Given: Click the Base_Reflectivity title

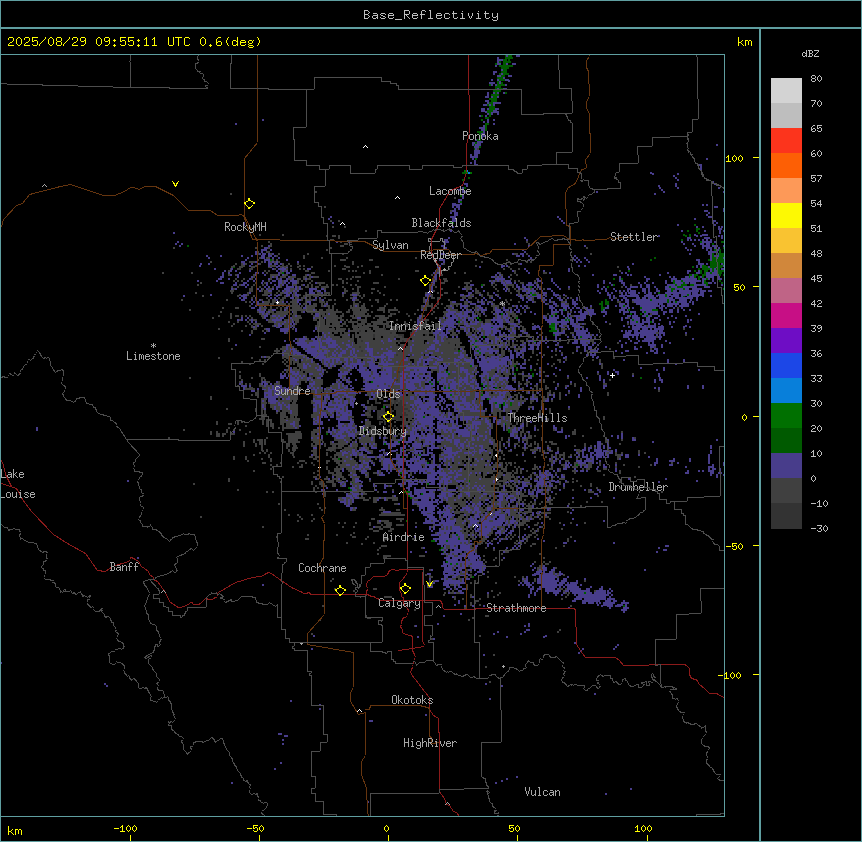Looking at the screenshot, I should coord(431,15).
